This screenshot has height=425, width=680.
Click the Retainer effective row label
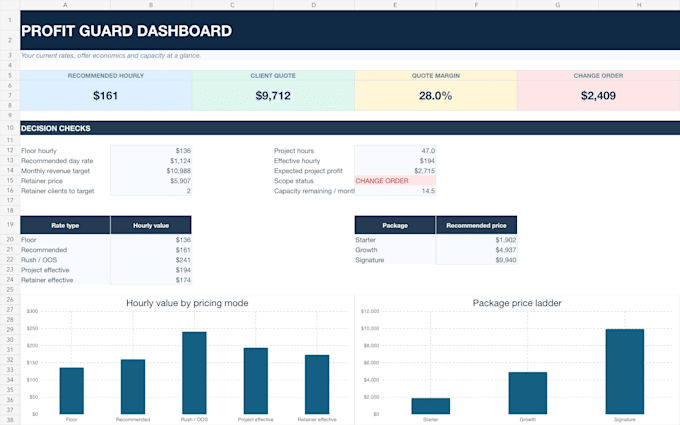pyautogui.click(x=47, y=280)
